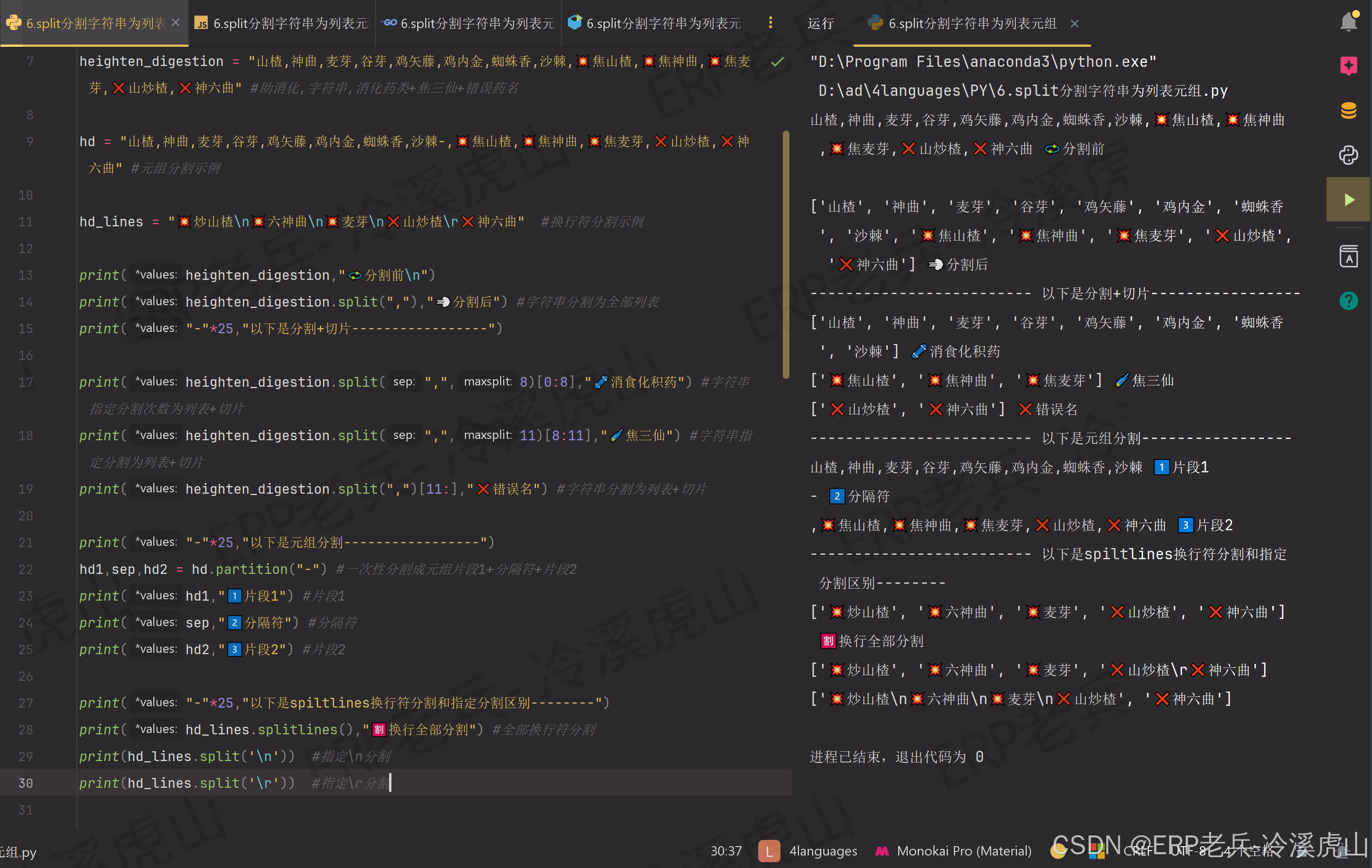
Task: Click output text '分割前' in console
Action: tap(1083, 149)
